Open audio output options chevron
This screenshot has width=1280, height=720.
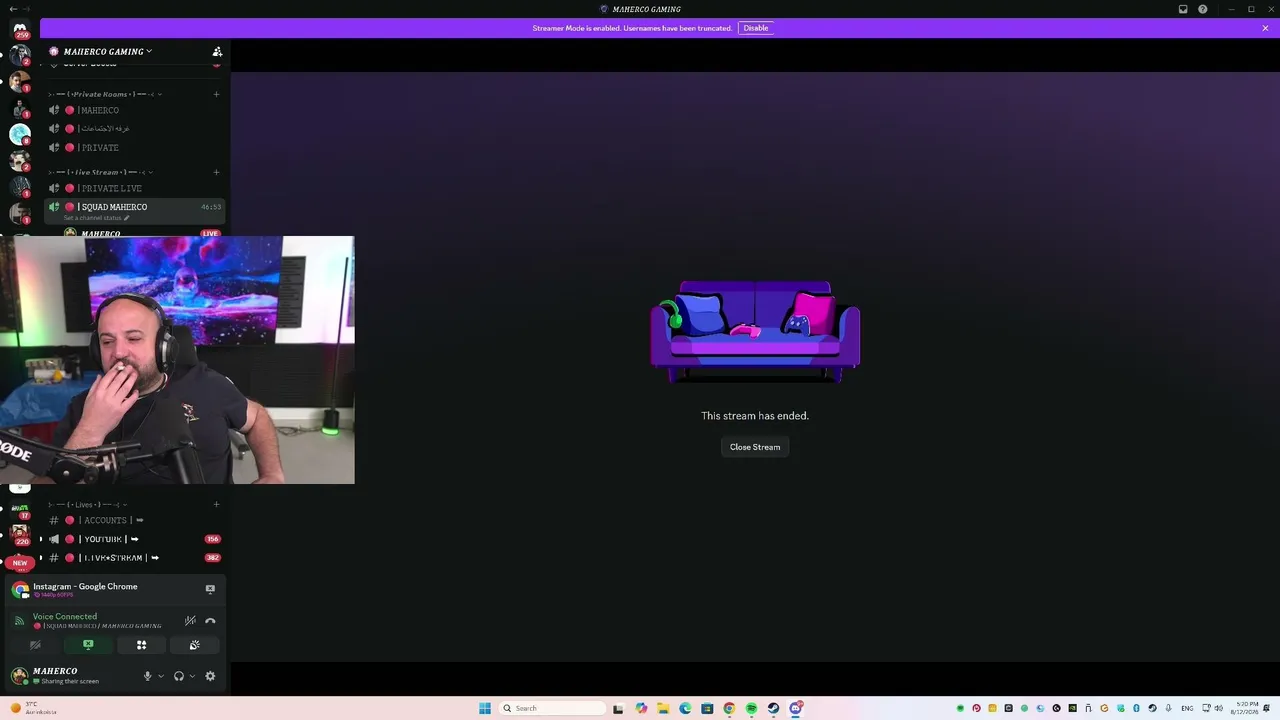coord(192,676)
